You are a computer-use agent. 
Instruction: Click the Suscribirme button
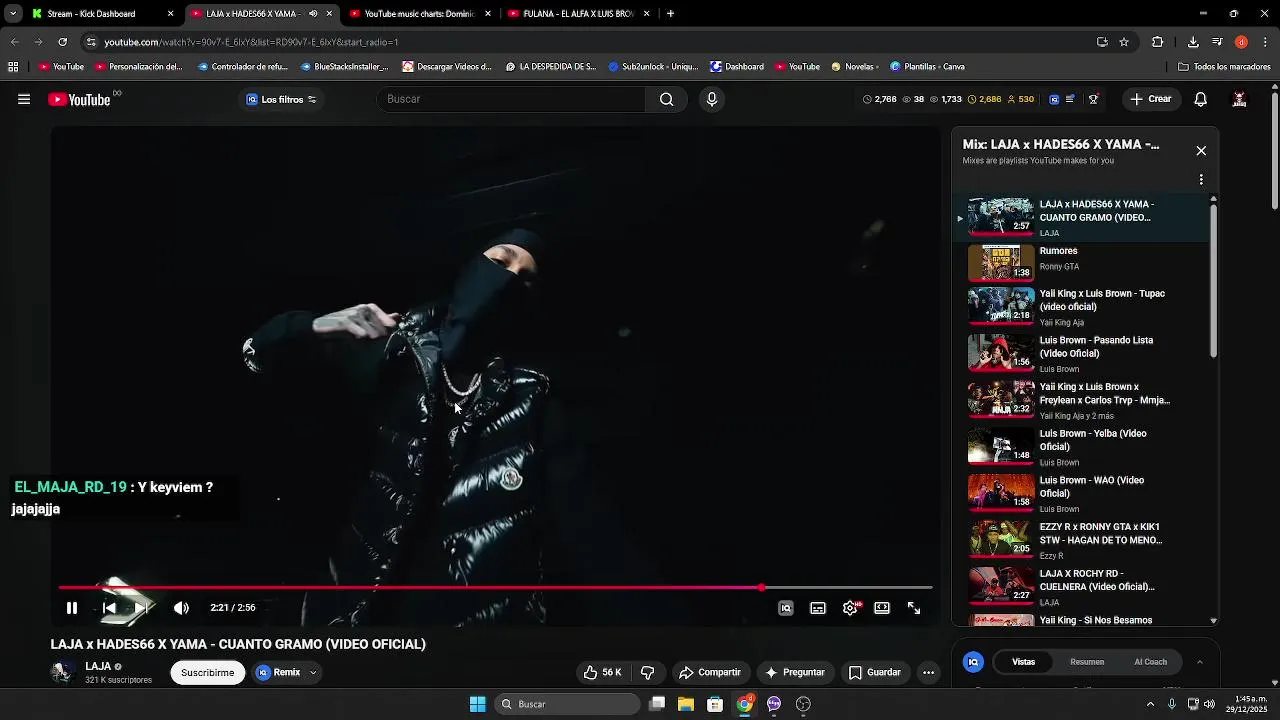click(x=208, y=673)
